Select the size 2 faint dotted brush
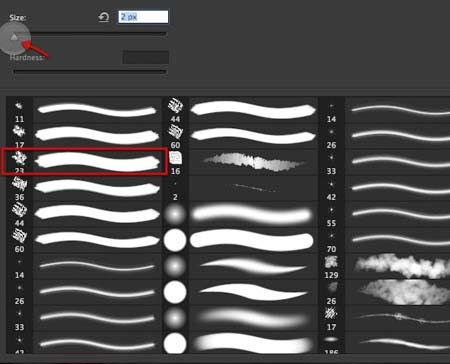The width and height of the screenshot is (450, 364). 240,188
